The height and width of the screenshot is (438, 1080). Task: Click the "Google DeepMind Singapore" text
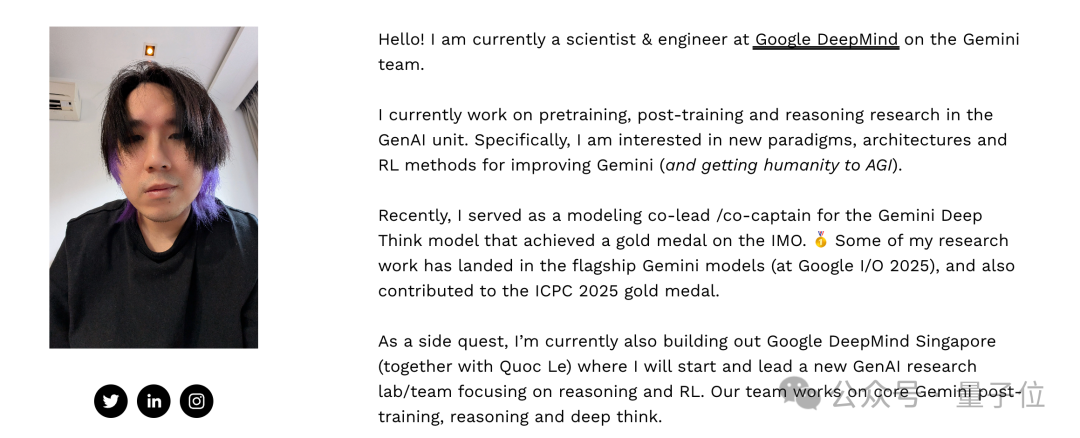882,342
